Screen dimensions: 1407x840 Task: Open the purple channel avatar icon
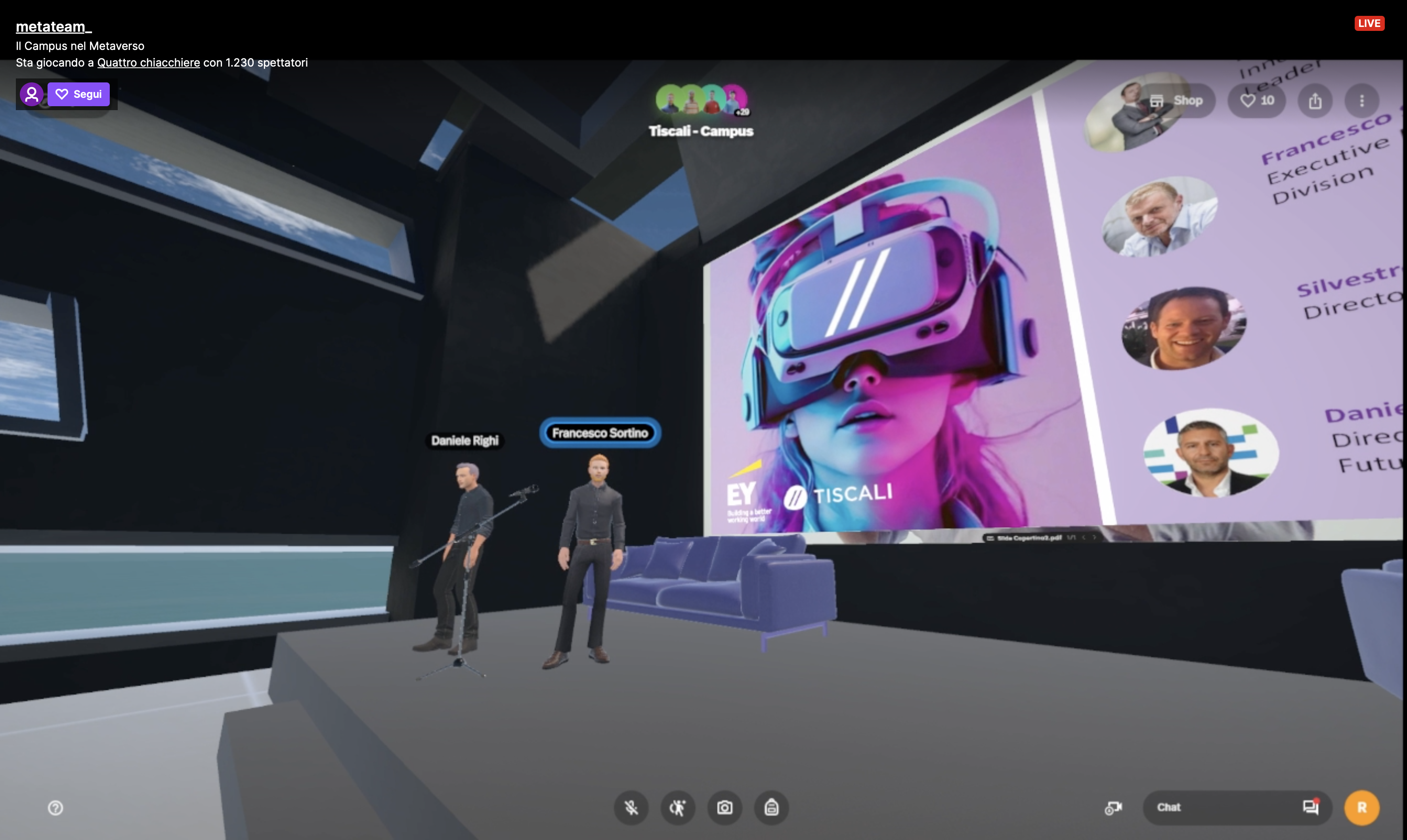[x=32, y=95]
